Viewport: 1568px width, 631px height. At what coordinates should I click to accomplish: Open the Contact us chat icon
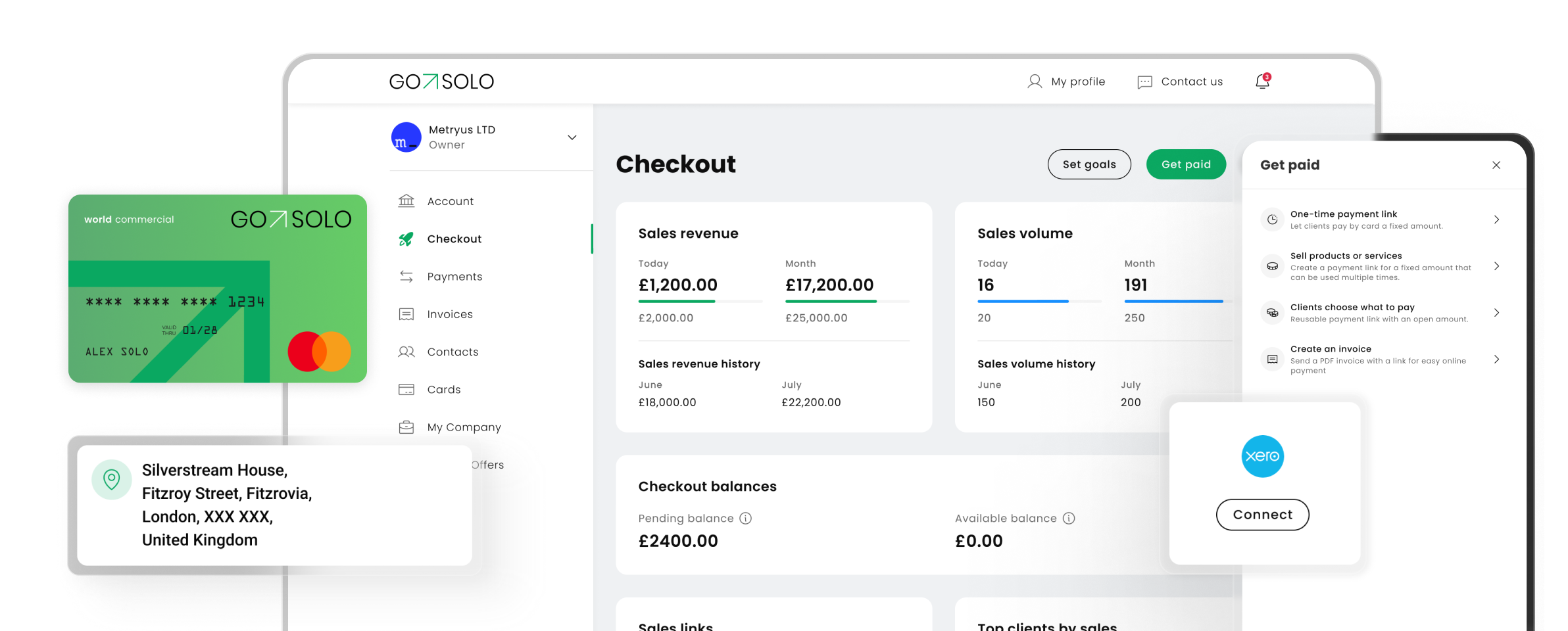[1144, 82]
